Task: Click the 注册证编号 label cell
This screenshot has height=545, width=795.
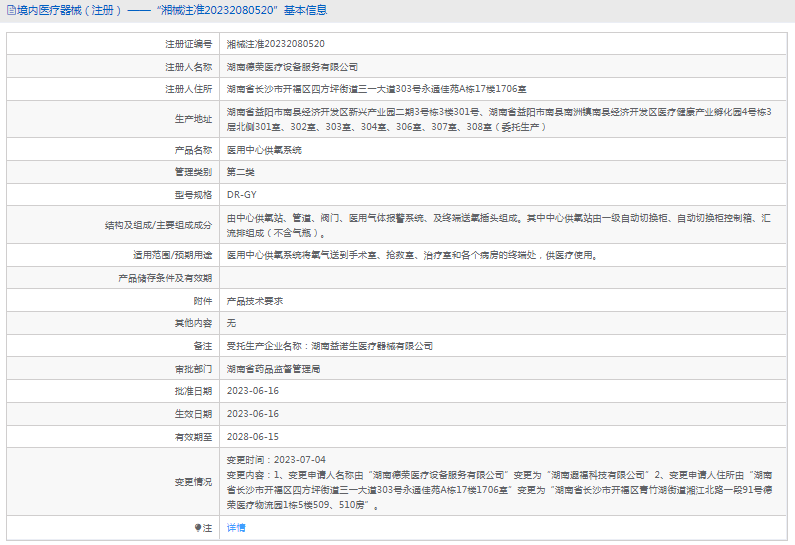Action: click(189, 44)
